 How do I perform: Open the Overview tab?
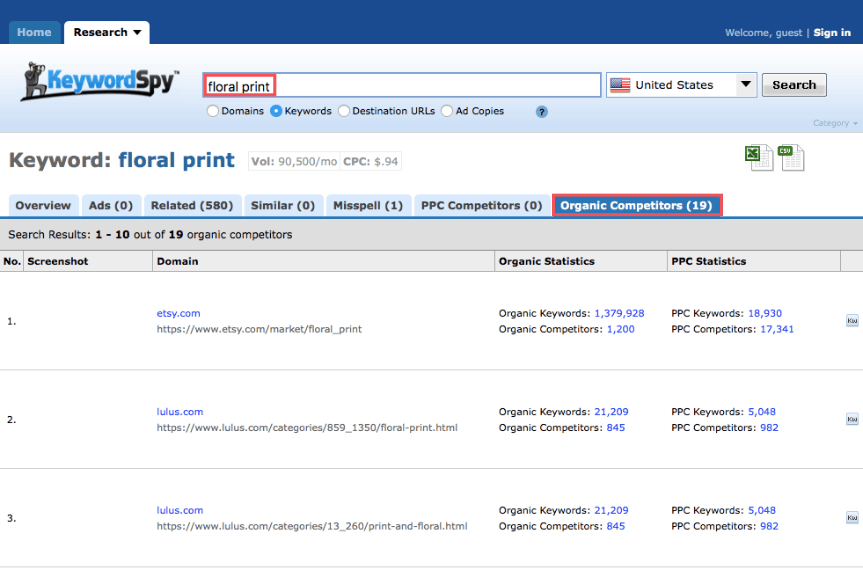[x=43, y=206]
